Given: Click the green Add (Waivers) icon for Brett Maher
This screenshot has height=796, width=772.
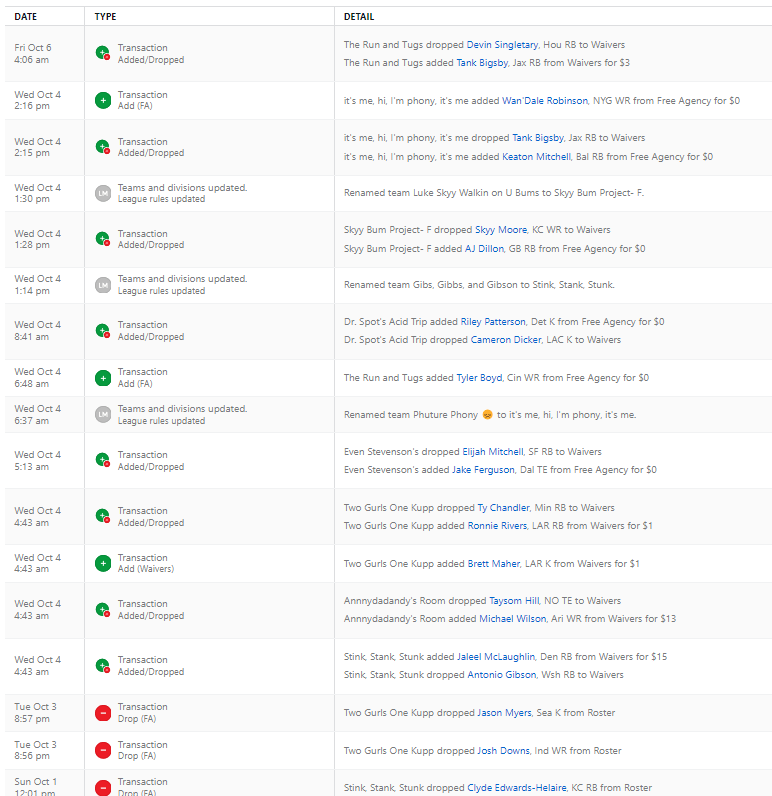Looking at the screenshot, I should click(x=102, y=564).
